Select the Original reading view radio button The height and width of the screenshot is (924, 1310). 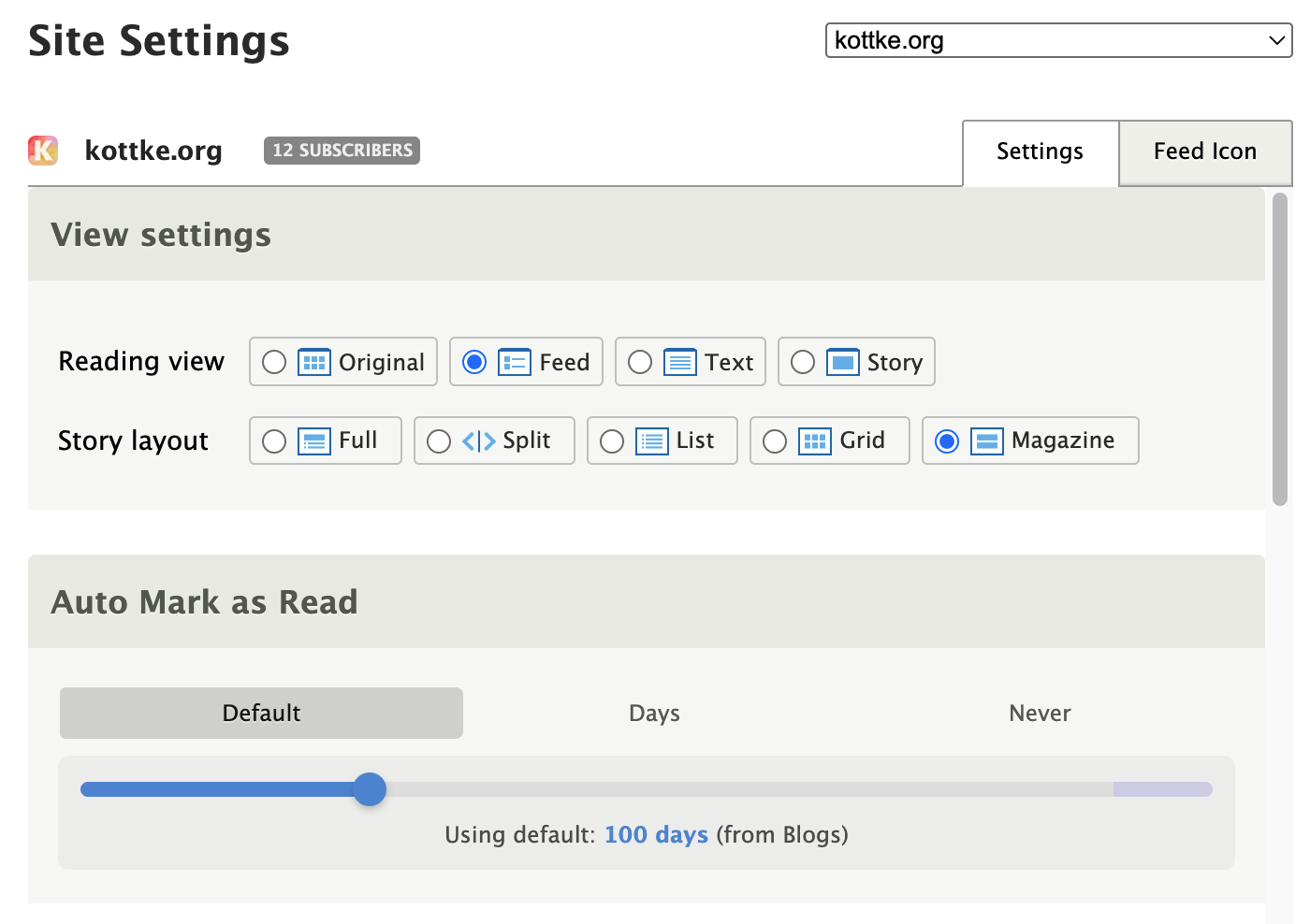(274, 362)
